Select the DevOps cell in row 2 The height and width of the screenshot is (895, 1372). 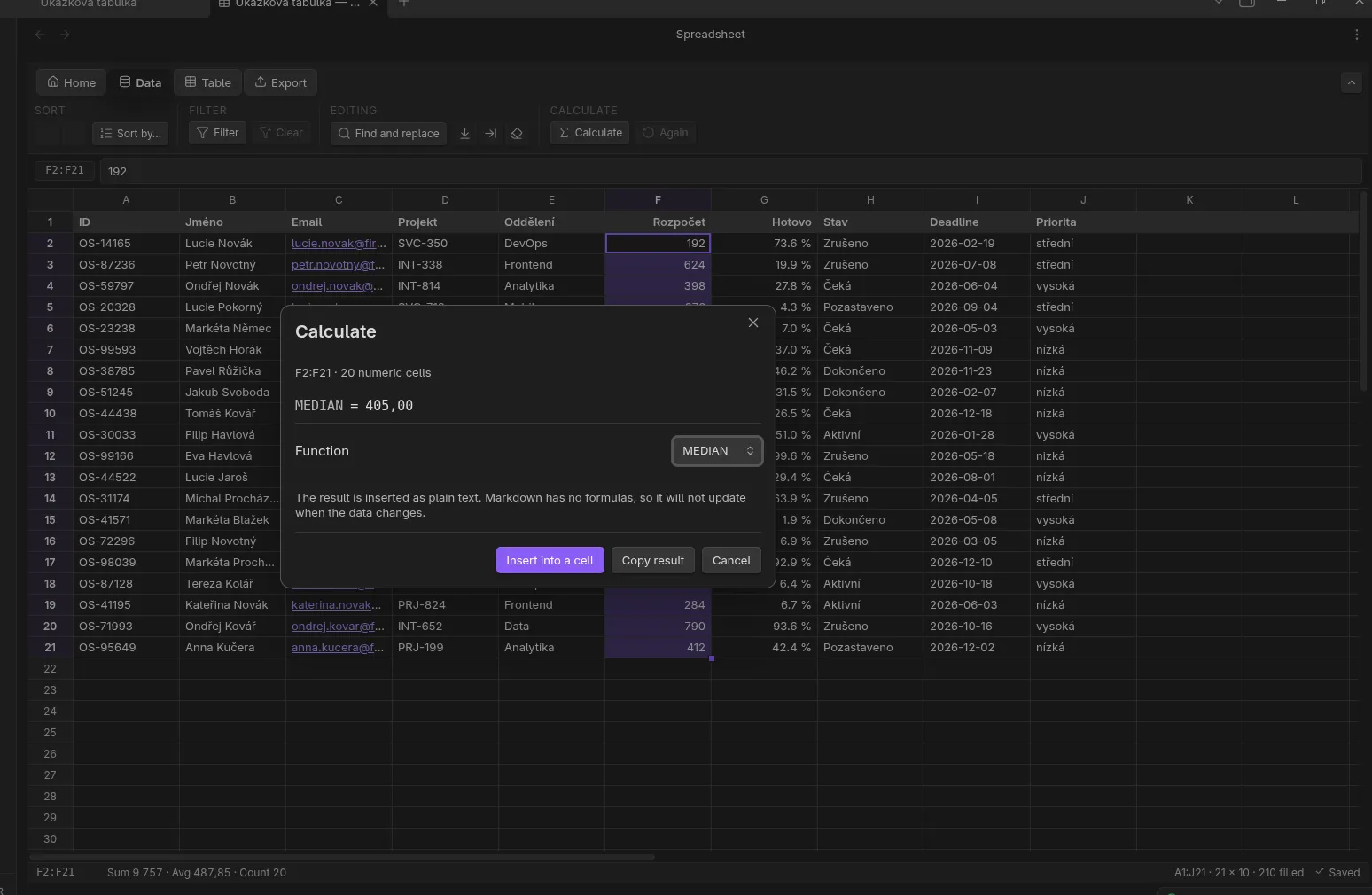551,244
